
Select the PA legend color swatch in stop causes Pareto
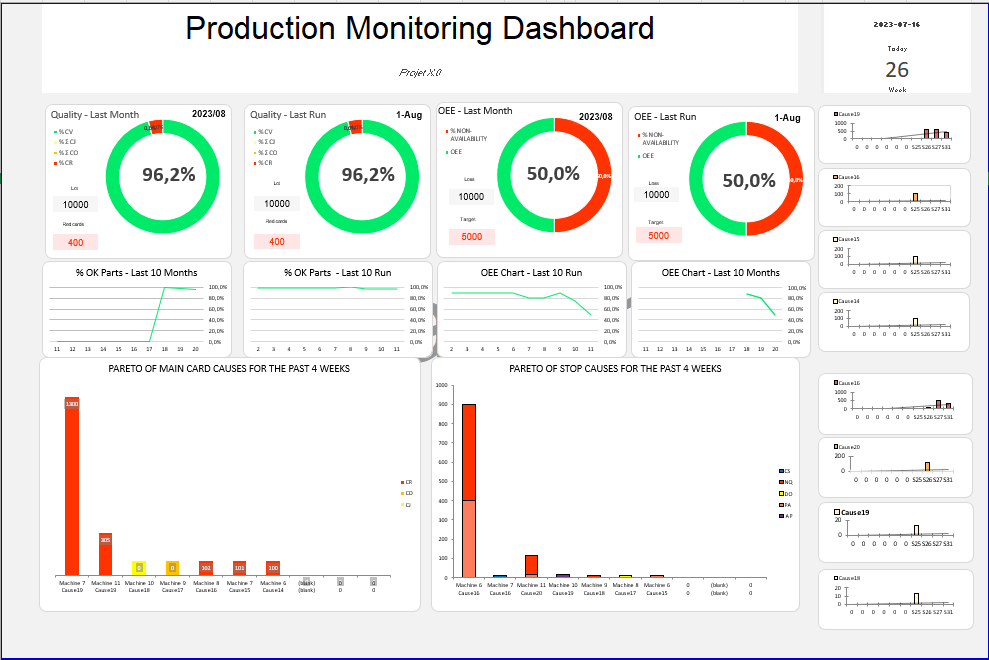[x=781, y=505]
